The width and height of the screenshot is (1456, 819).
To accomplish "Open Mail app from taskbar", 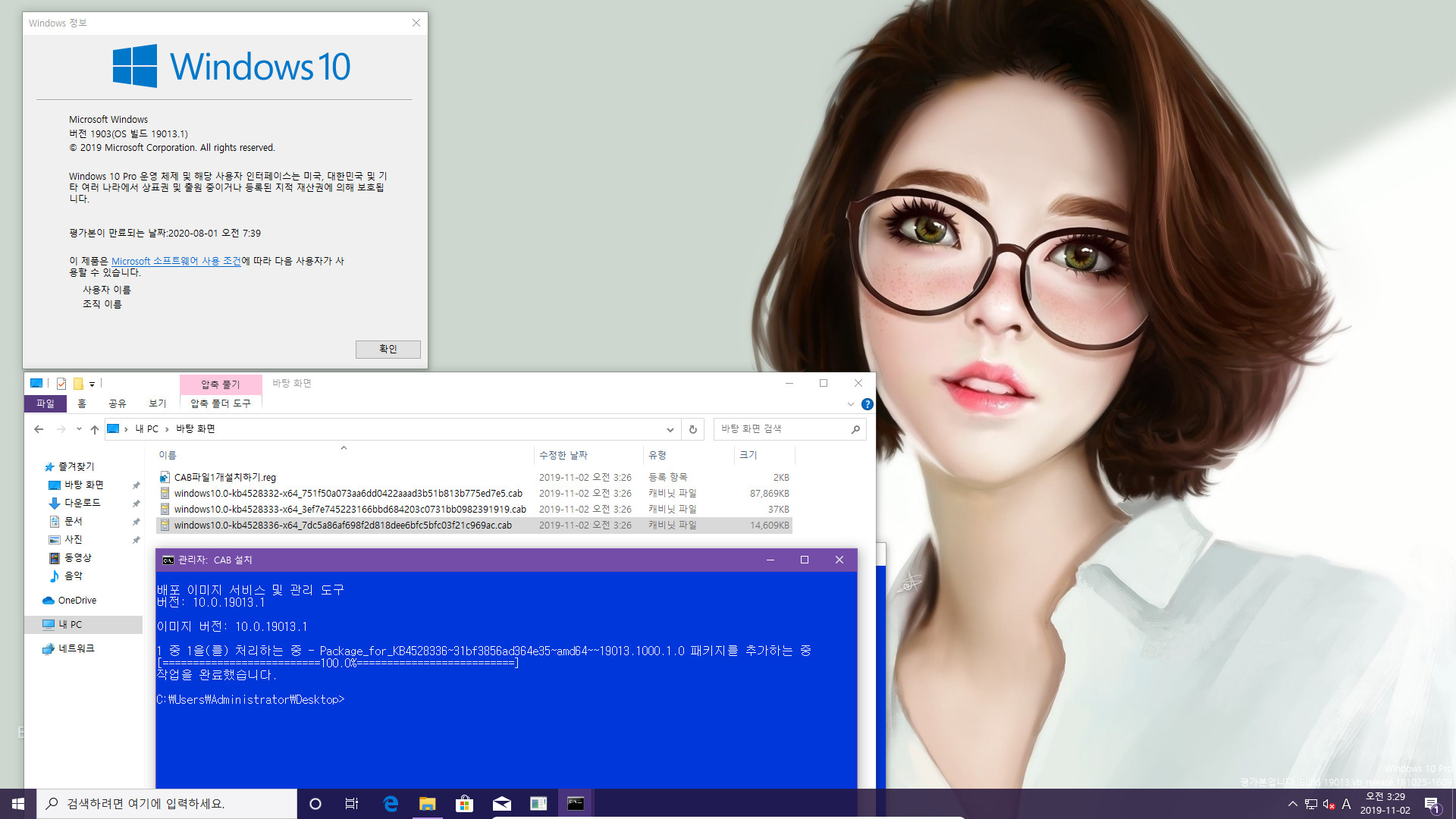I will pos(501,804).
